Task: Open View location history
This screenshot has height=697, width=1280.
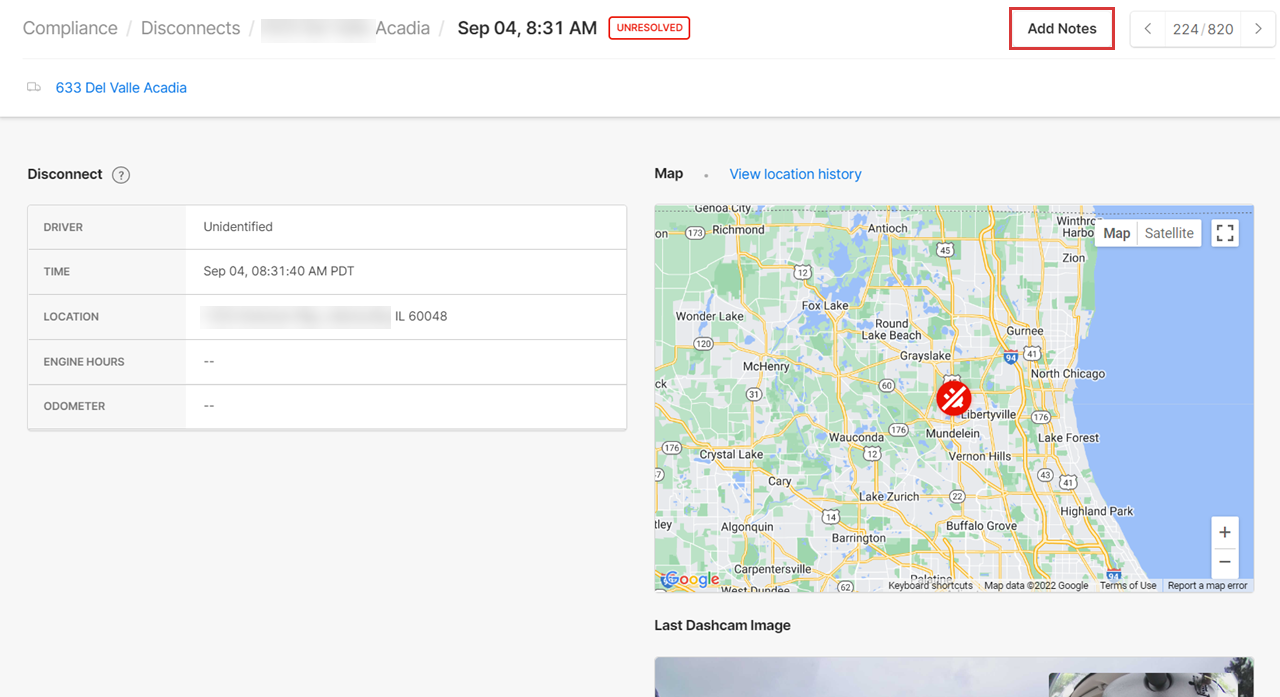Action: [795, 174]
